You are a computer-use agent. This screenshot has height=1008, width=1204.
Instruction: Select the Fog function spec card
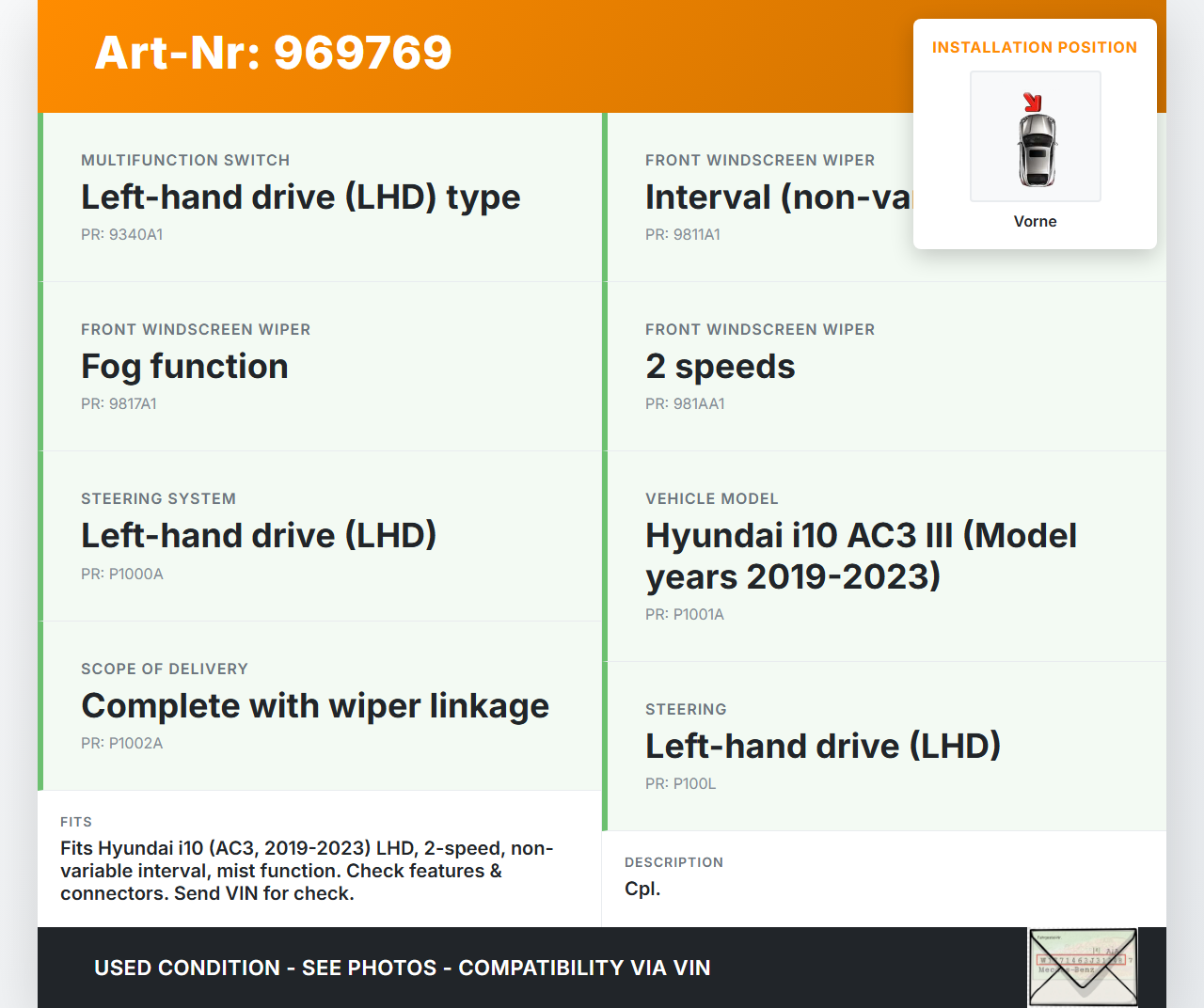coord(320,367)
